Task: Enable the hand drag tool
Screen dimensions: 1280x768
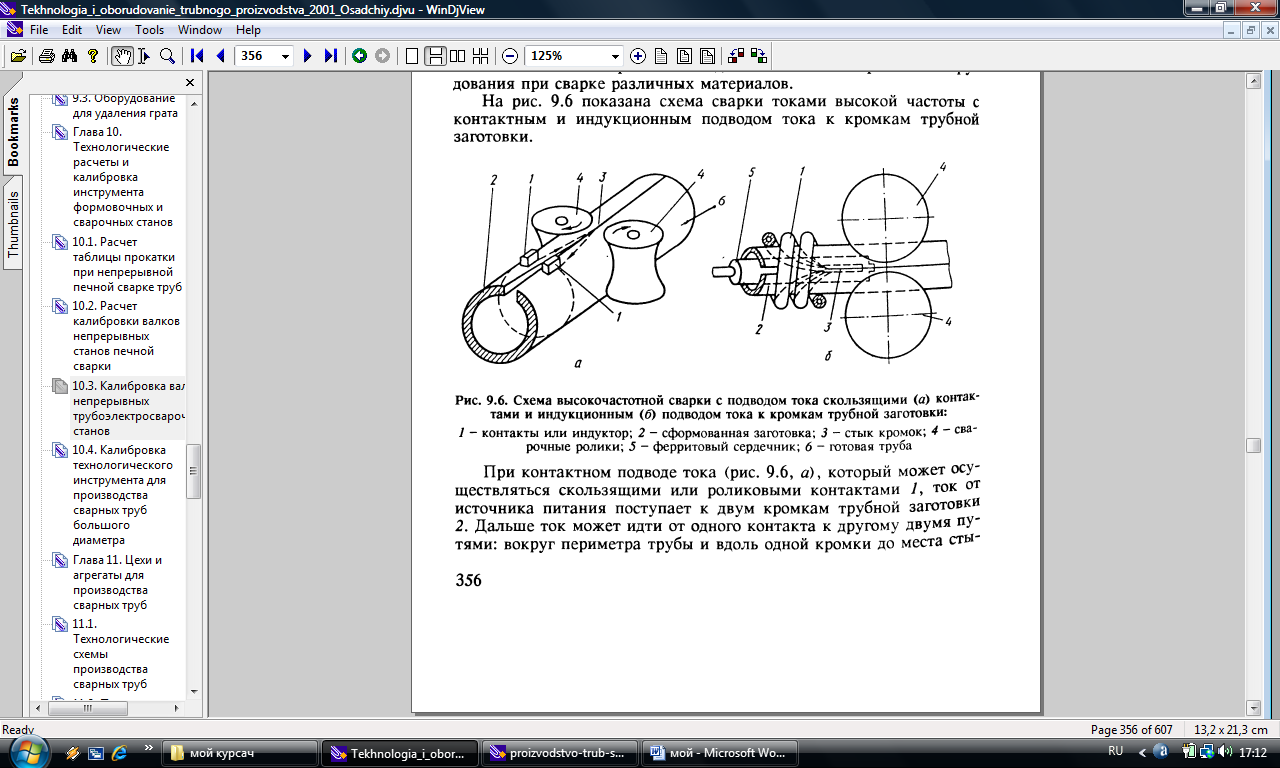Action: (122, 56)
